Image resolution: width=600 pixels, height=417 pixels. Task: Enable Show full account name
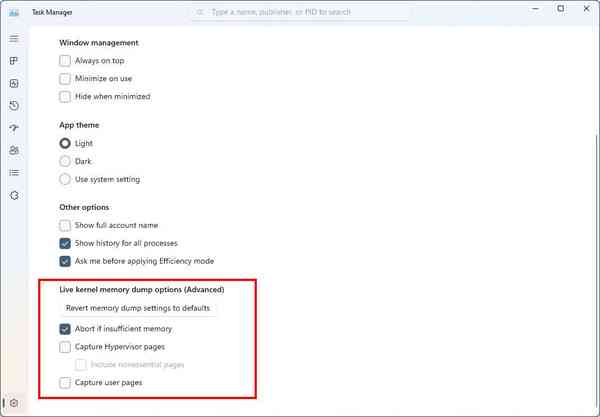click(65, 225)
